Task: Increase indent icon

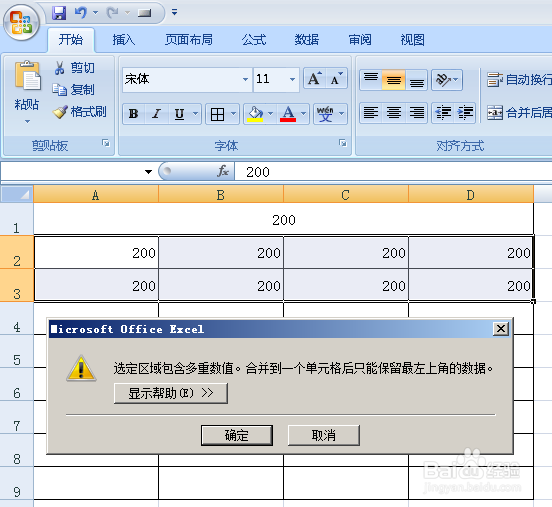Action: (465, 113)
